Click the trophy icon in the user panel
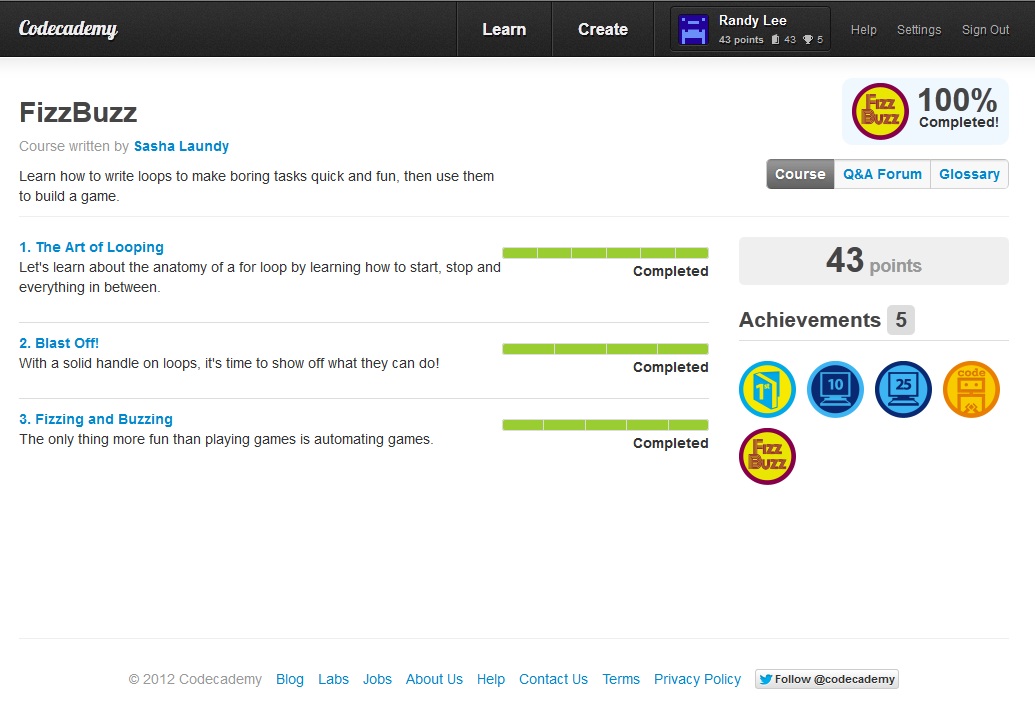Viewport: 1035px width, 722px height. click(807, 40)
